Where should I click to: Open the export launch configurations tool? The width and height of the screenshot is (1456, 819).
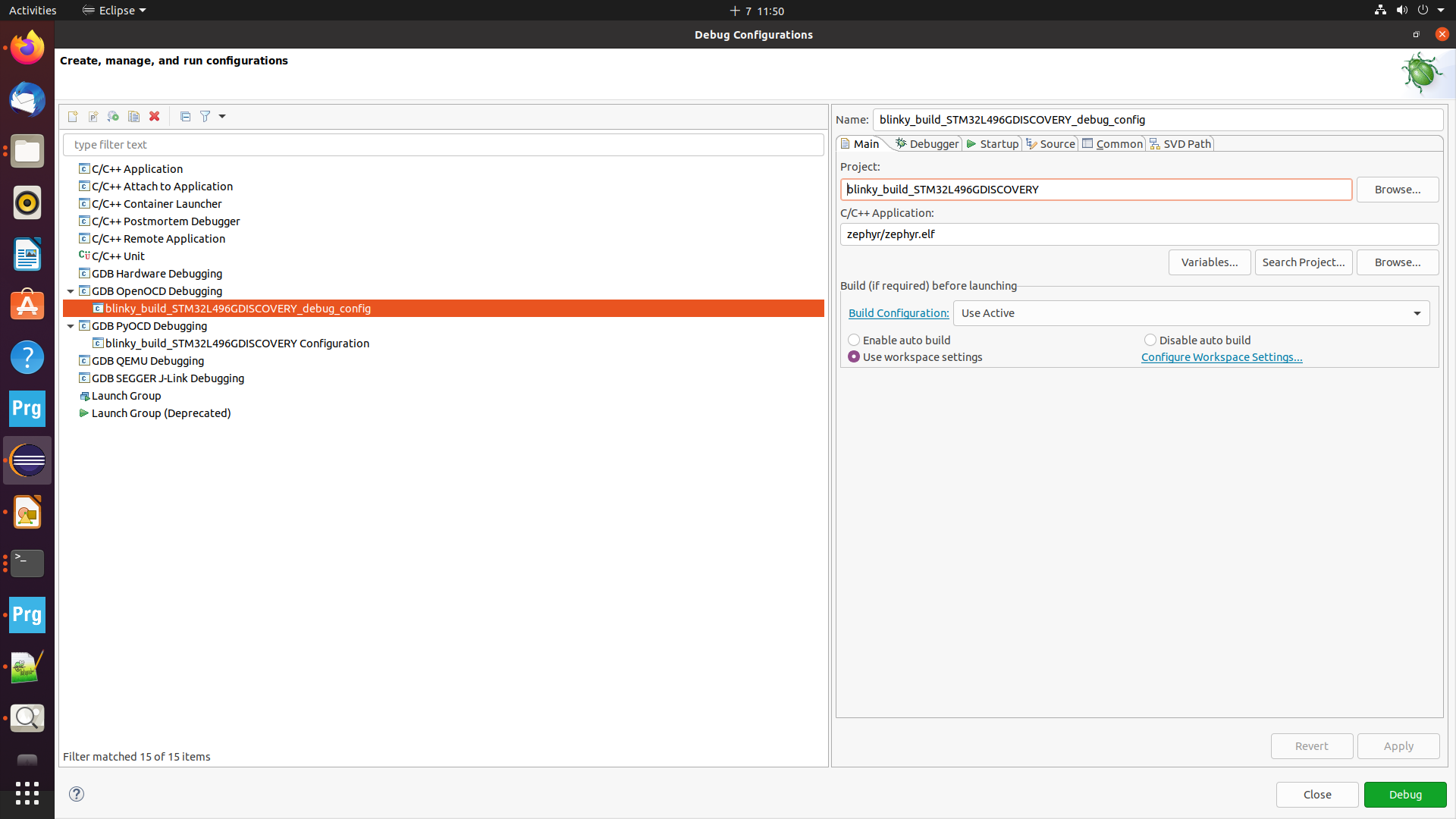coord(112,116)
